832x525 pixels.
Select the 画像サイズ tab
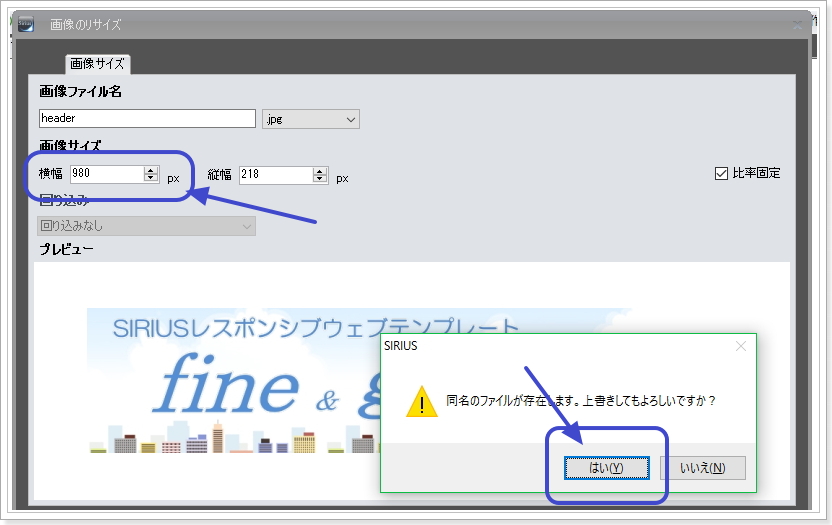(x=98, y=64)
